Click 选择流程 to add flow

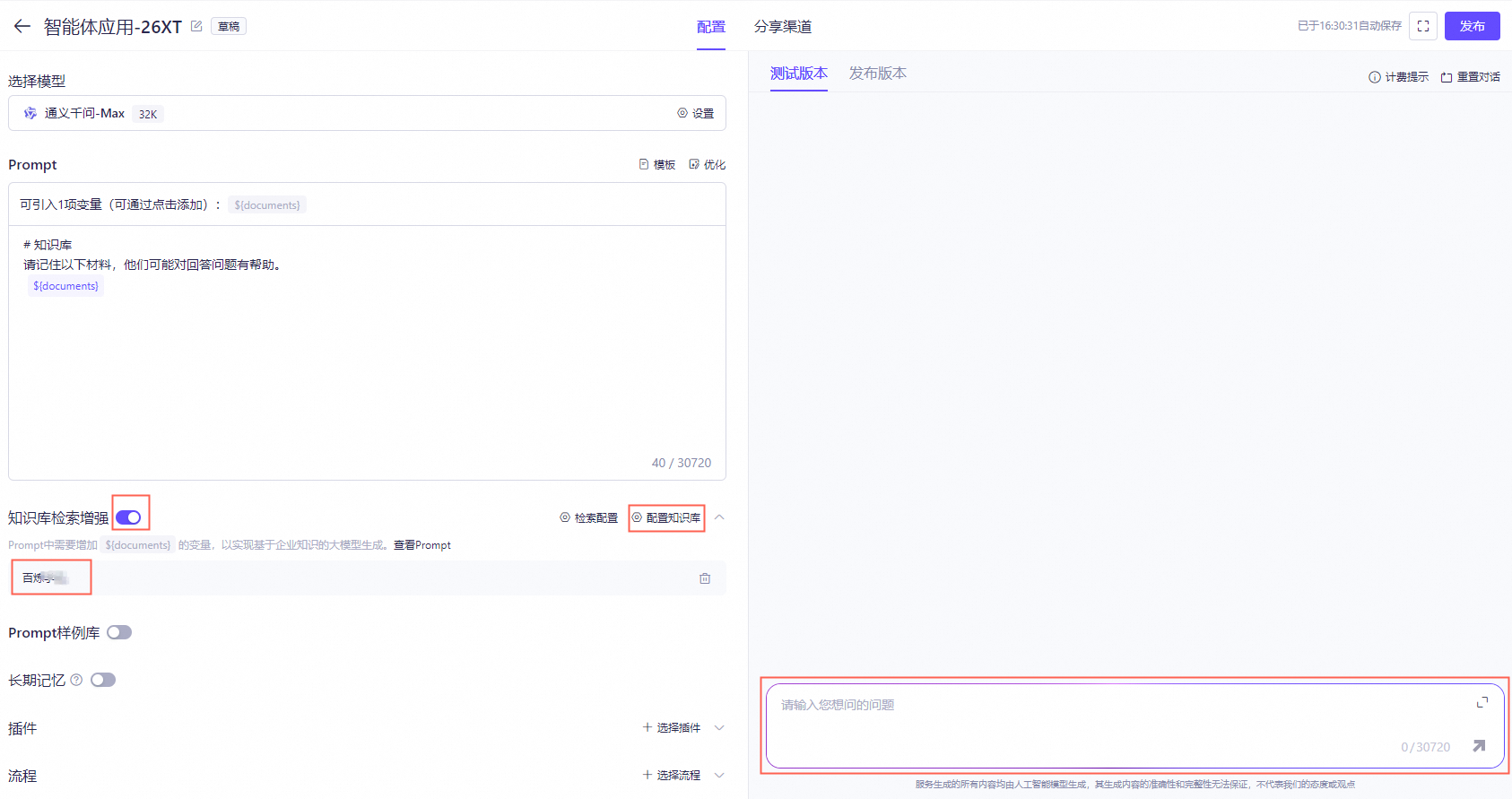tap(672, 775)
